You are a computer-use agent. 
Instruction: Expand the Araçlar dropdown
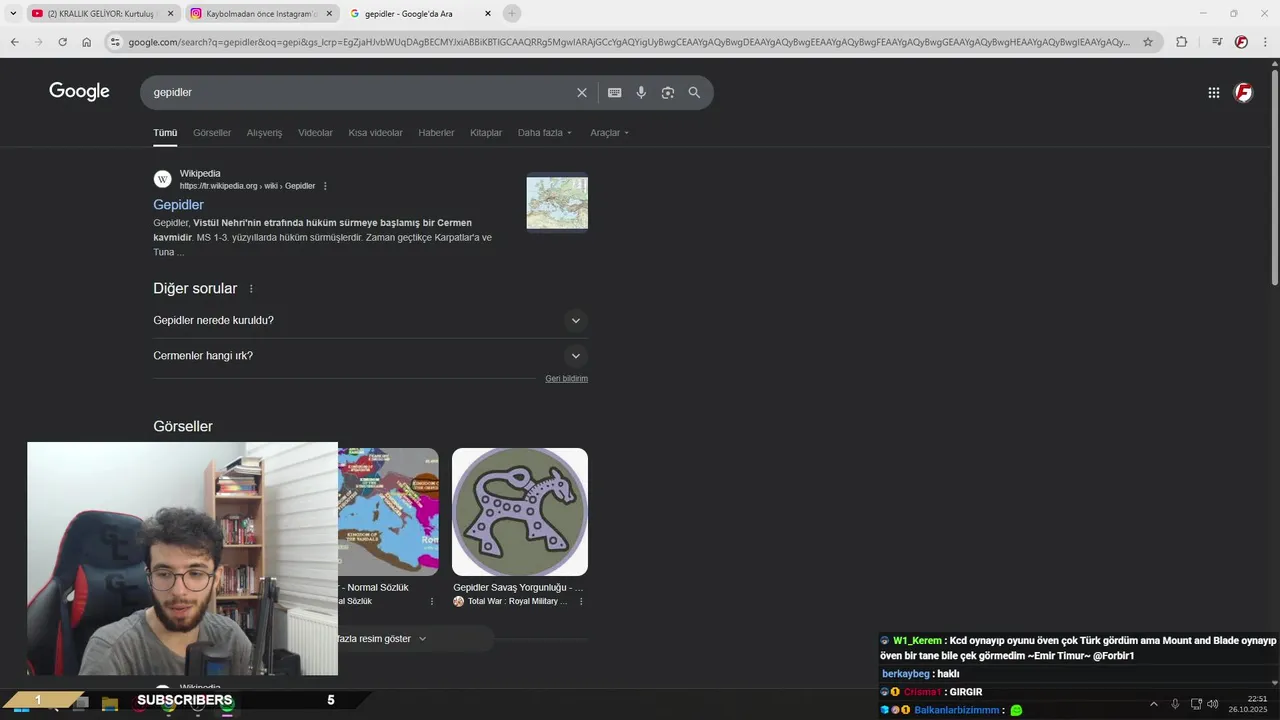(x=610, y=133)
